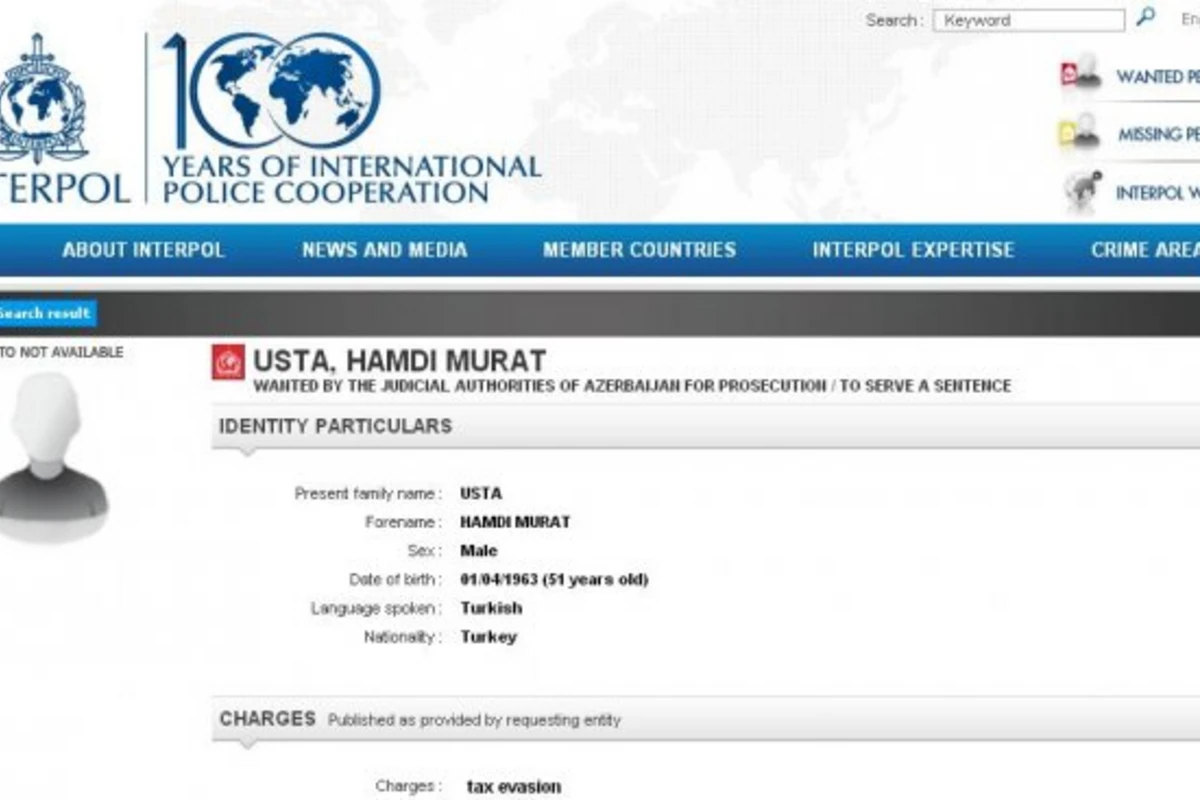Open the Crime Areas menu
The width and height of the screenshot is (1200, 800).
coord(1145,250)
